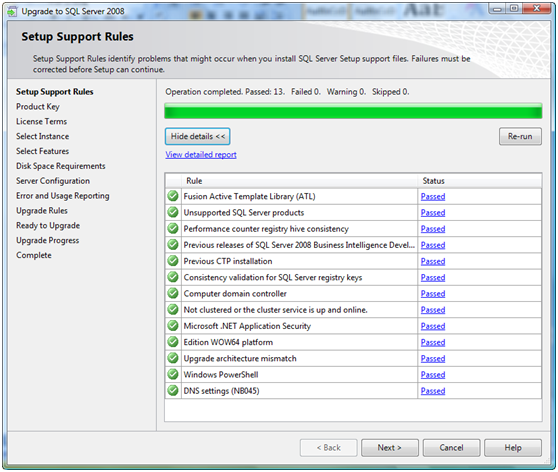This screenshot has width=558, height=472.
Task: Click green check icon for Windows PowerShell
Action: pos(173,374)
